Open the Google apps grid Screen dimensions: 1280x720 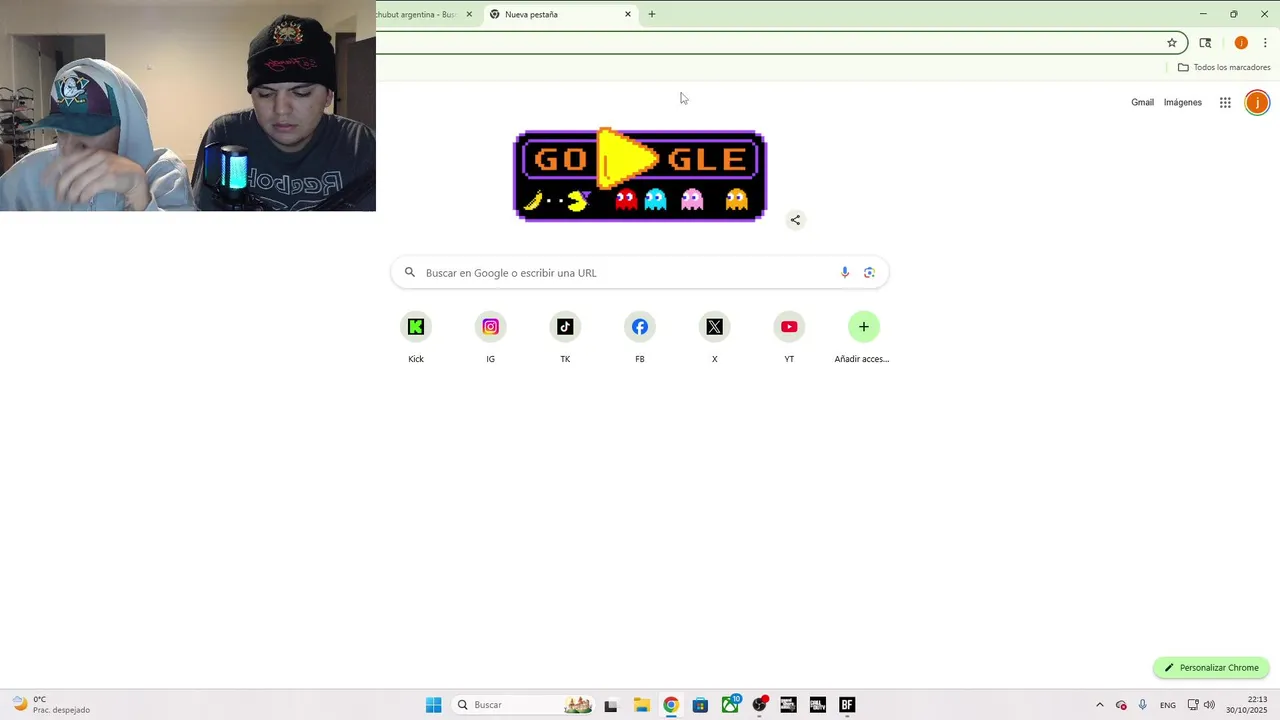(x=1225, y=102)
